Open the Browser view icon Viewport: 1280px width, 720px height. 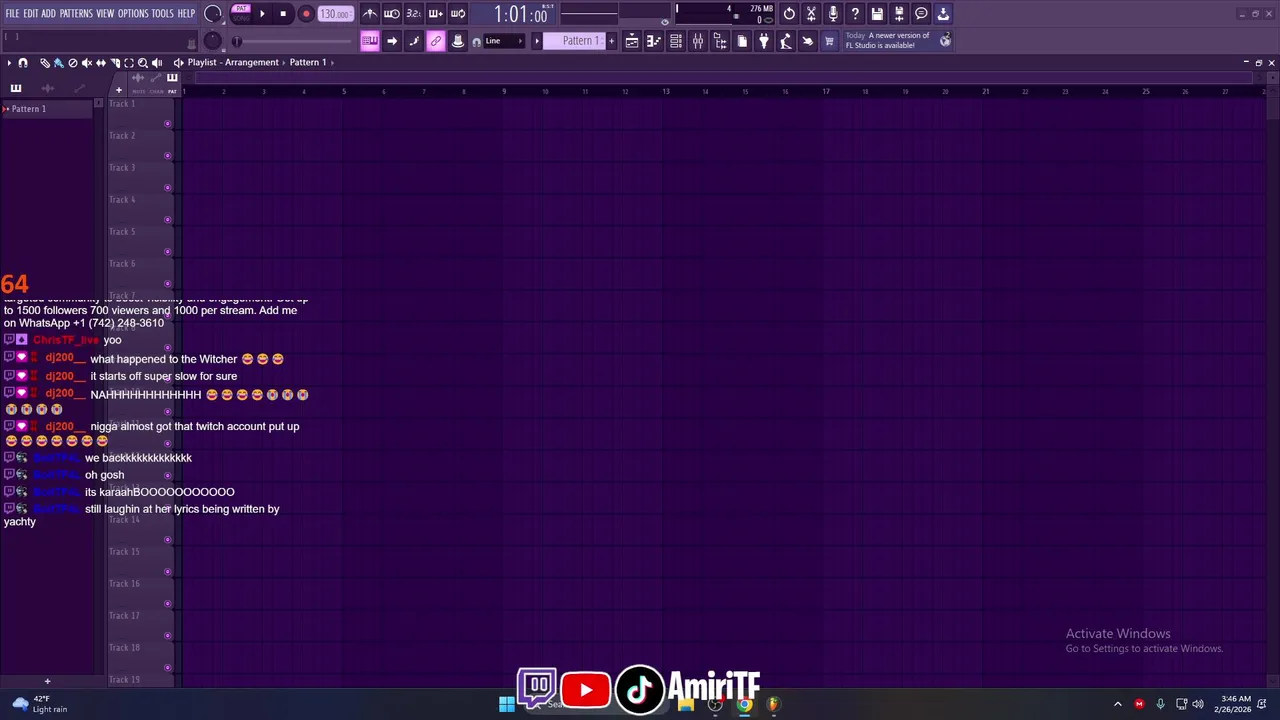[x=720, y=41]
